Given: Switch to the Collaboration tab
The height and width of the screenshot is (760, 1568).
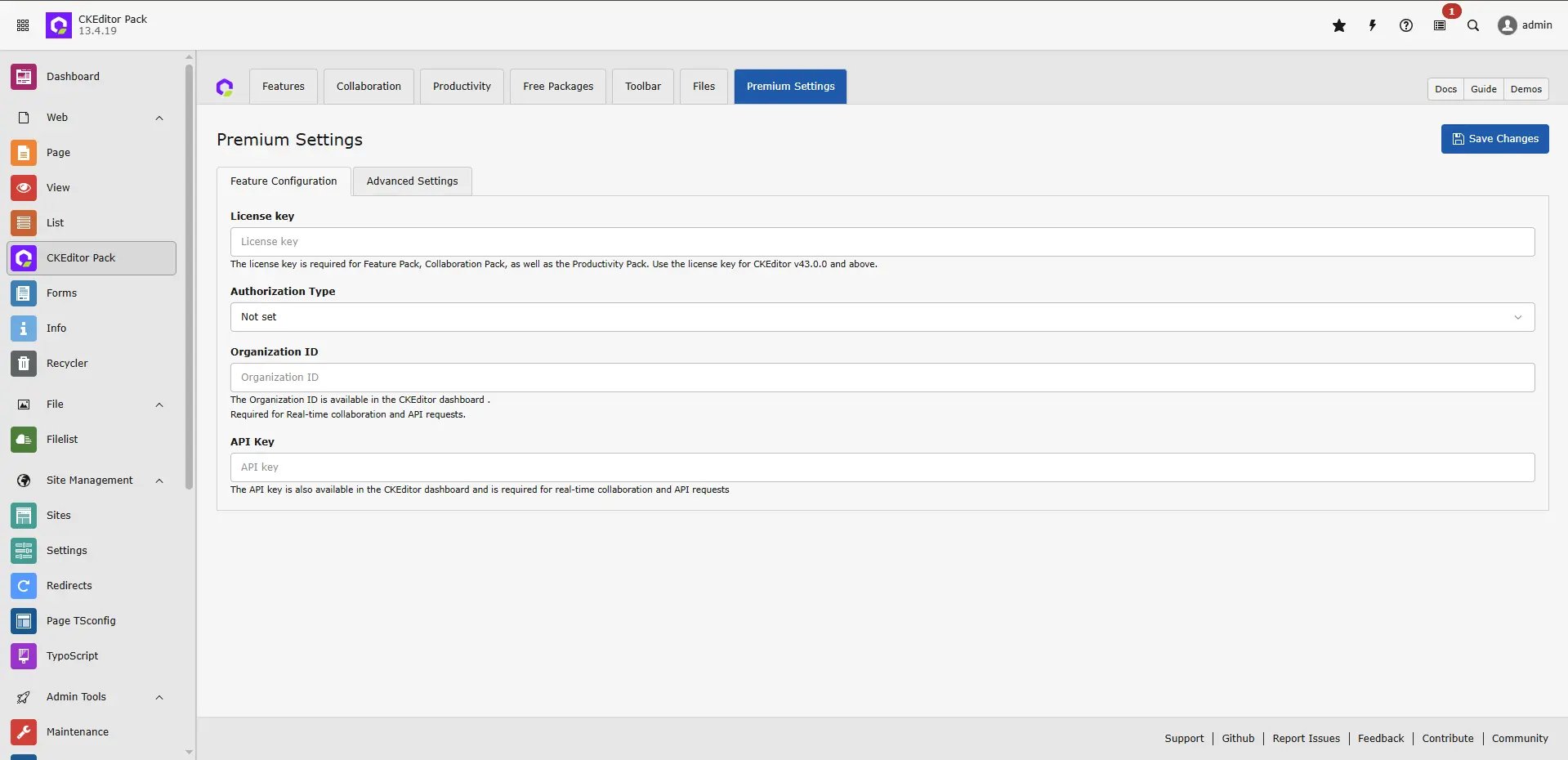Looking at the screenshot, I should pos(369,87).
